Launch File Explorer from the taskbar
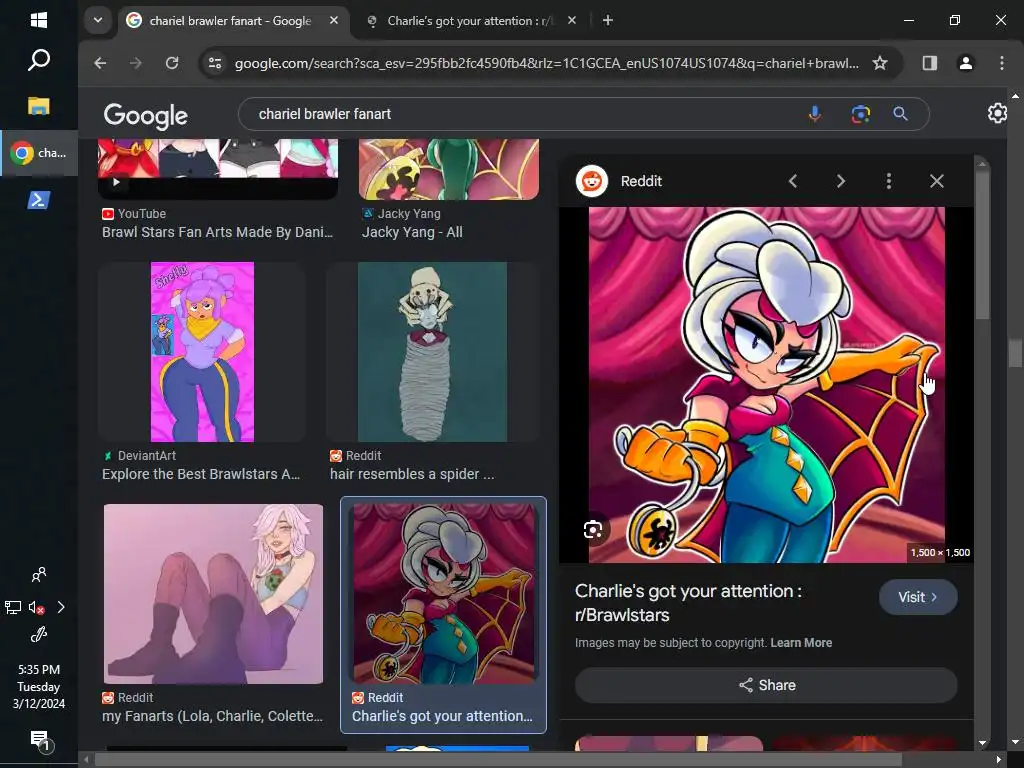The image size is (1024, 768). (x=39, y=106)
